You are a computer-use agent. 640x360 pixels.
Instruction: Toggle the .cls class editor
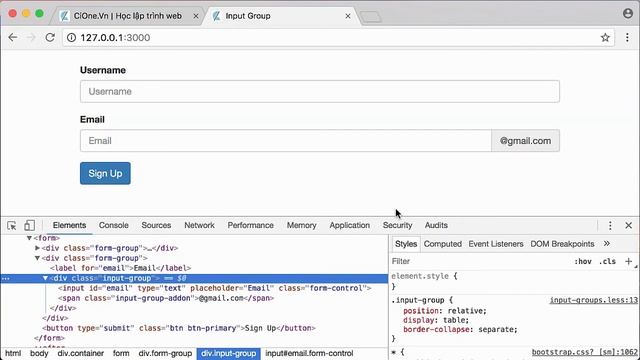click(x=607, y=262)
